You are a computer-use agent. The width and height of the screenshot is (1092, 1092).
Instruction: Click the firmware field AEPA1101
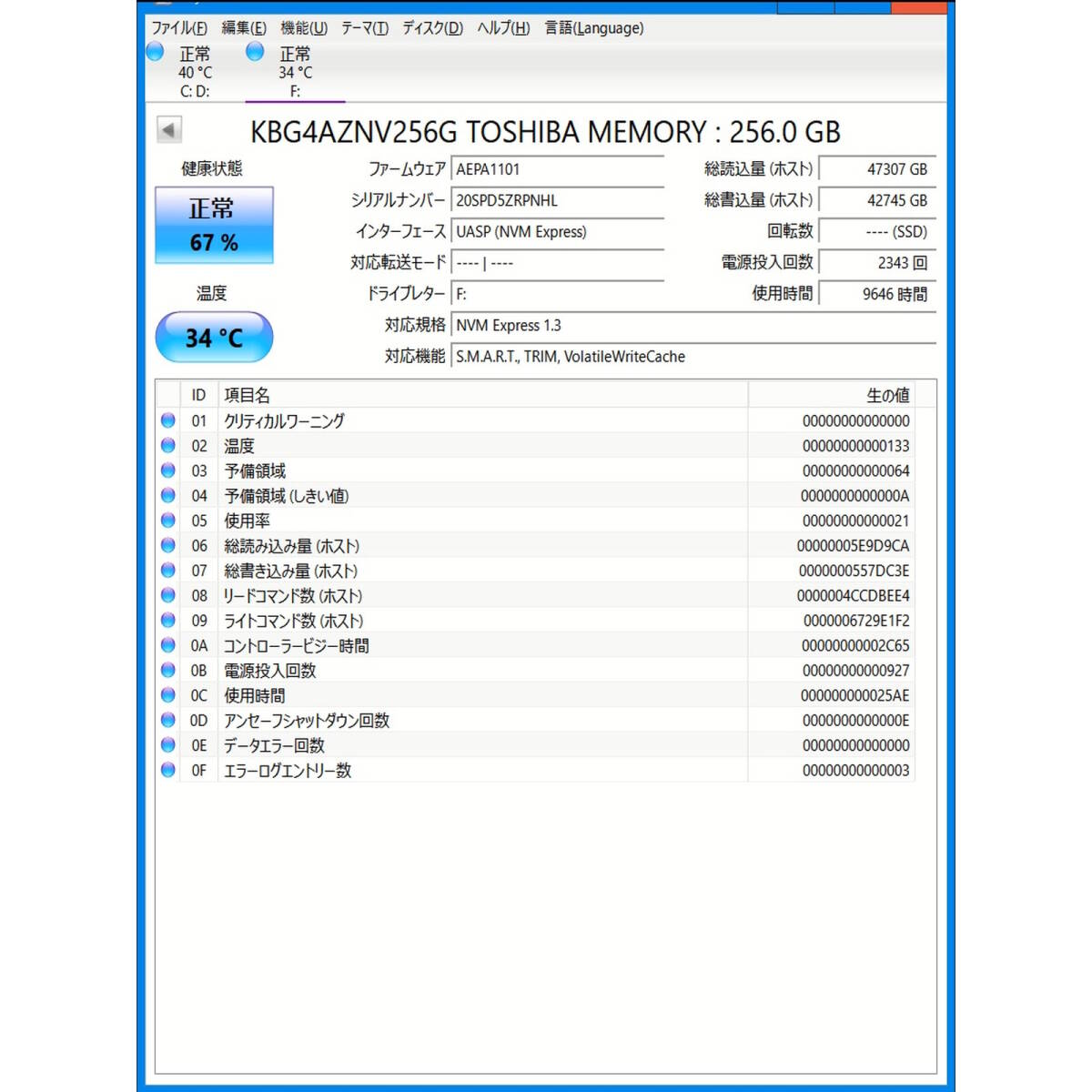coord(558,169)
